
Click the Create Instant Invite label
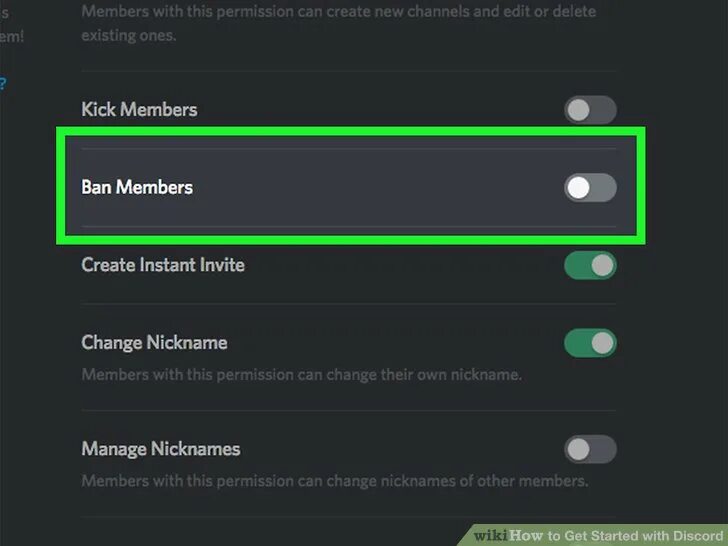(x=163, y=265)
